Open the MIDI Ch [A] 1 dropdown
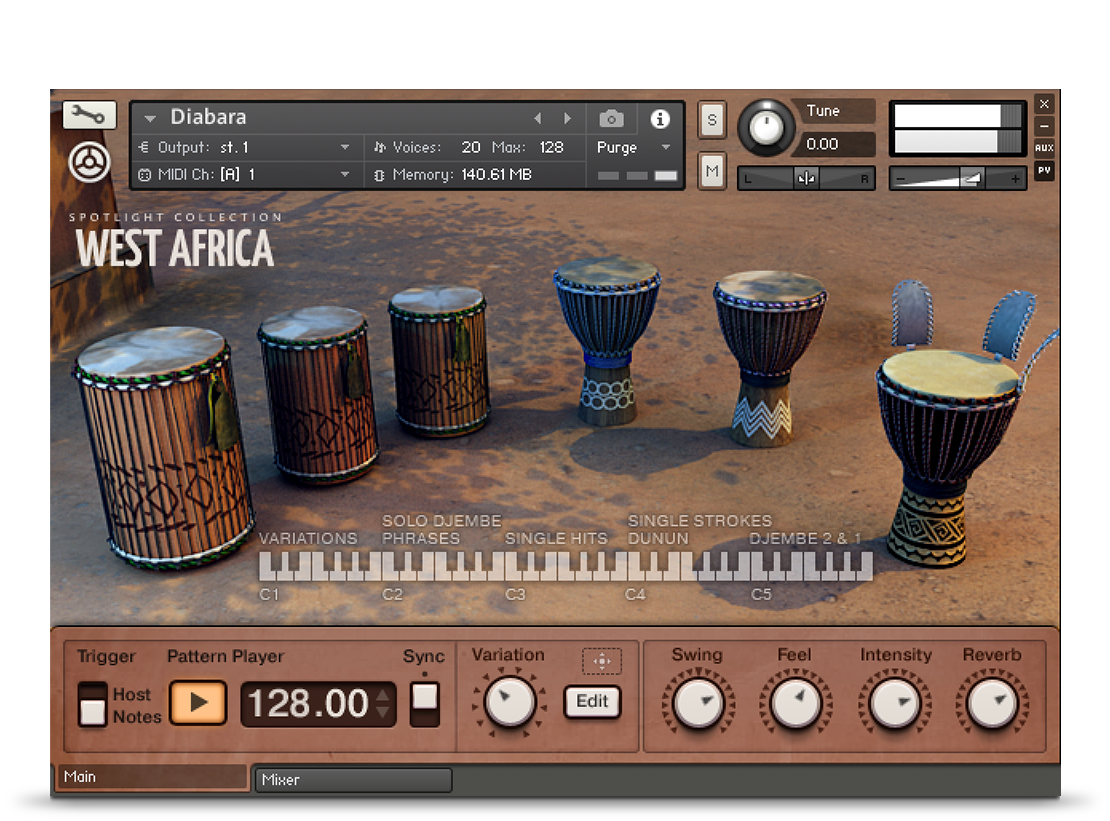The height and width of the screenshot is (821, 1110). 244,174
